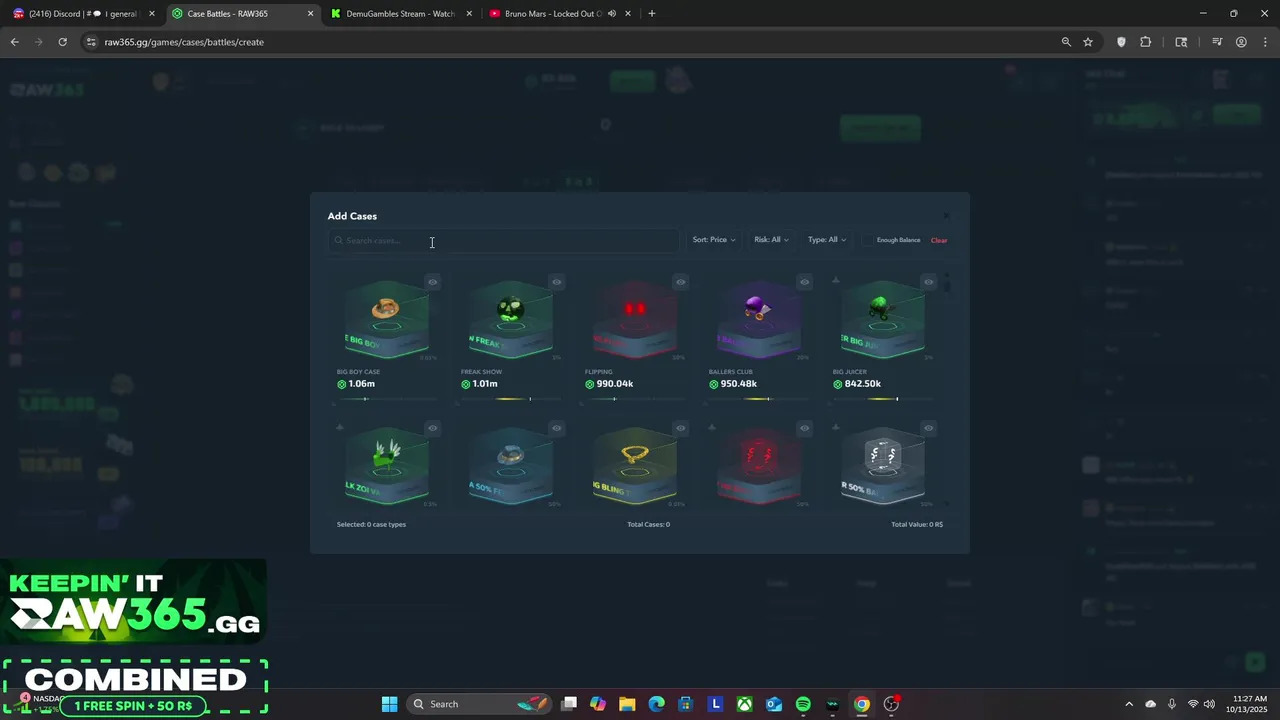Add the Freak Show case thumbnail

click(x=511, y=318)
